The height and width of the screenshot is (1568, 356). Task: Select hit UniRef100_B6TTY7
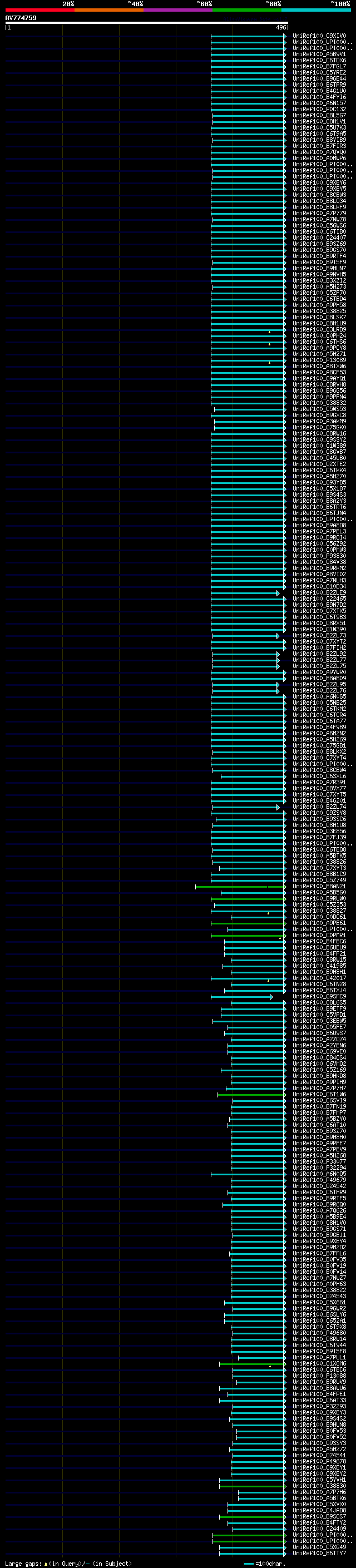319,1554
